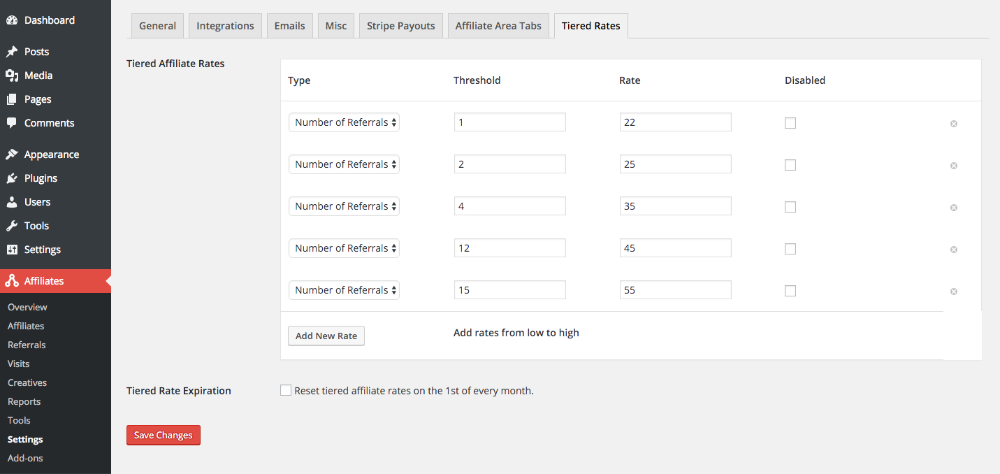Click the Tools wrench icon
Screen dimensions: 1000x474
tap(11, 226)
